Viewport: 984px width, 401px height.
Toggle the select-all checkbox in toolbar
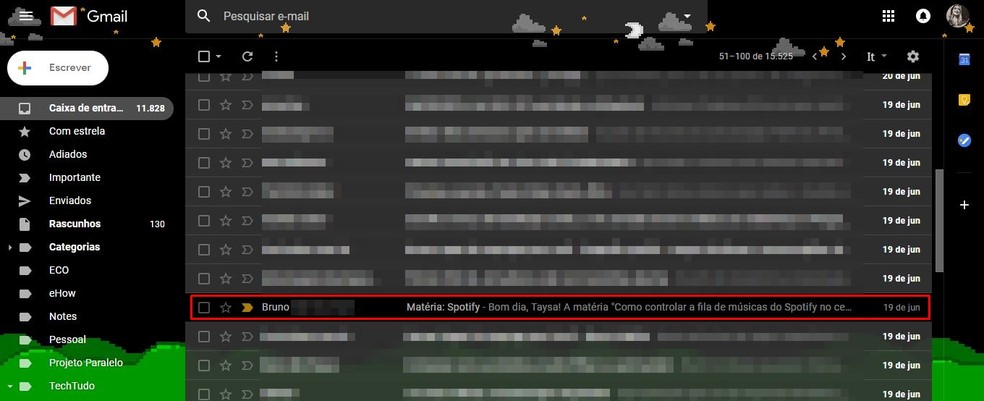tap(204, 56)
